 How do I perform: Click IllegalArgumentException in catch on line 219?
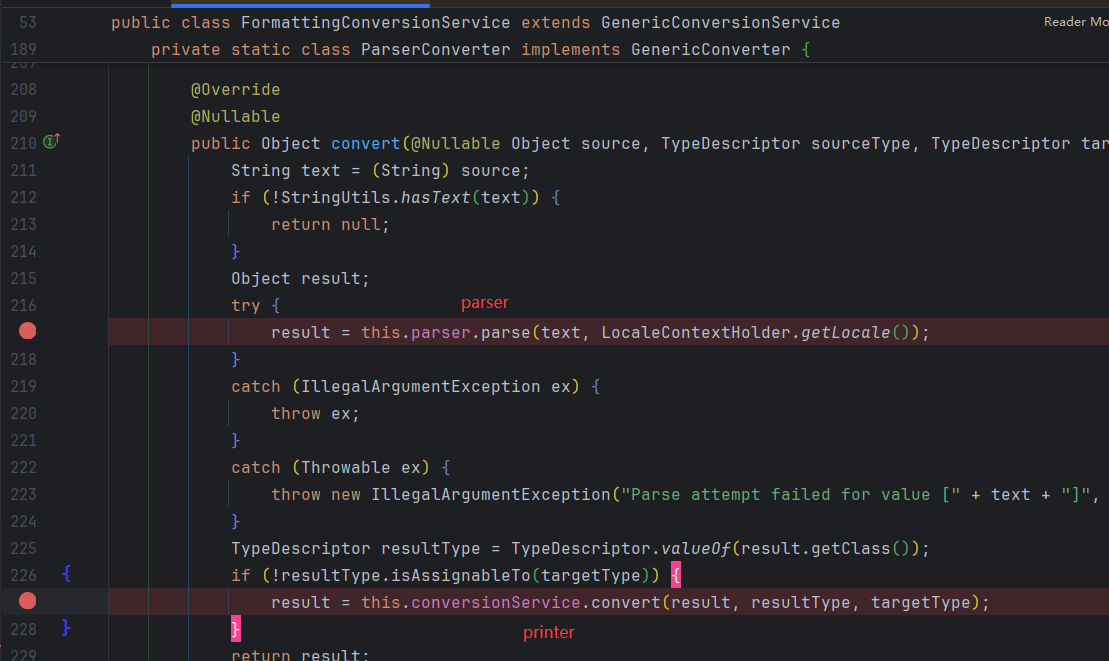421,387
